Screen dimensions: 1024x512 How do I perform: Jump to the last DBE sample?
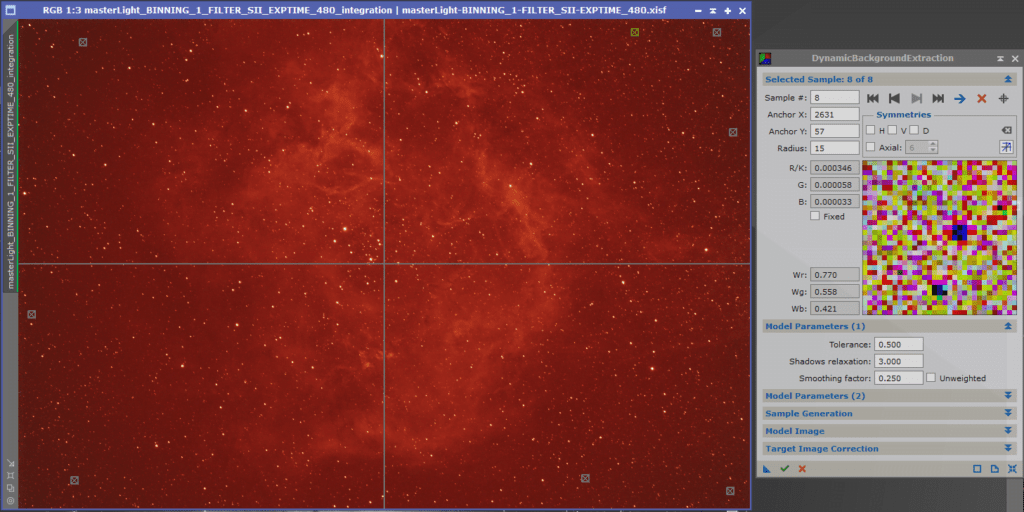pos(938,99)
